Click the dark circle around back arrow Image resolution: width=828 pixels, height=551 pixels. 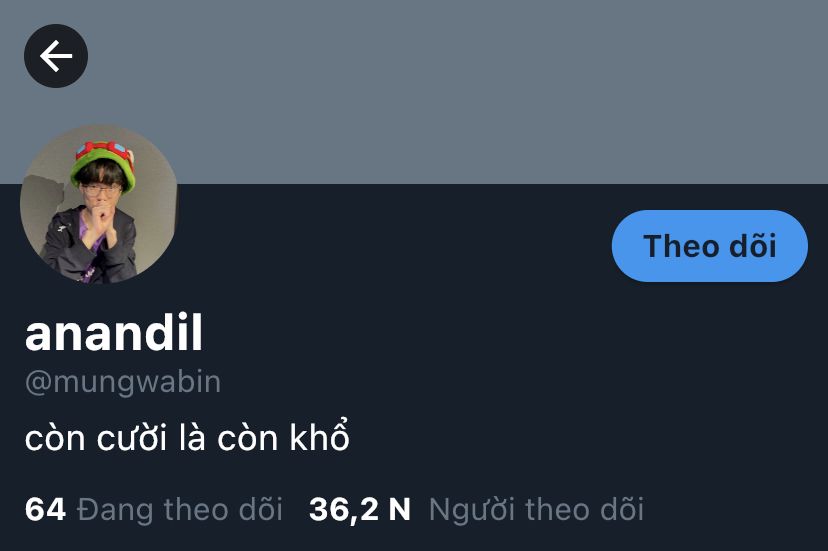click(56, 56)
